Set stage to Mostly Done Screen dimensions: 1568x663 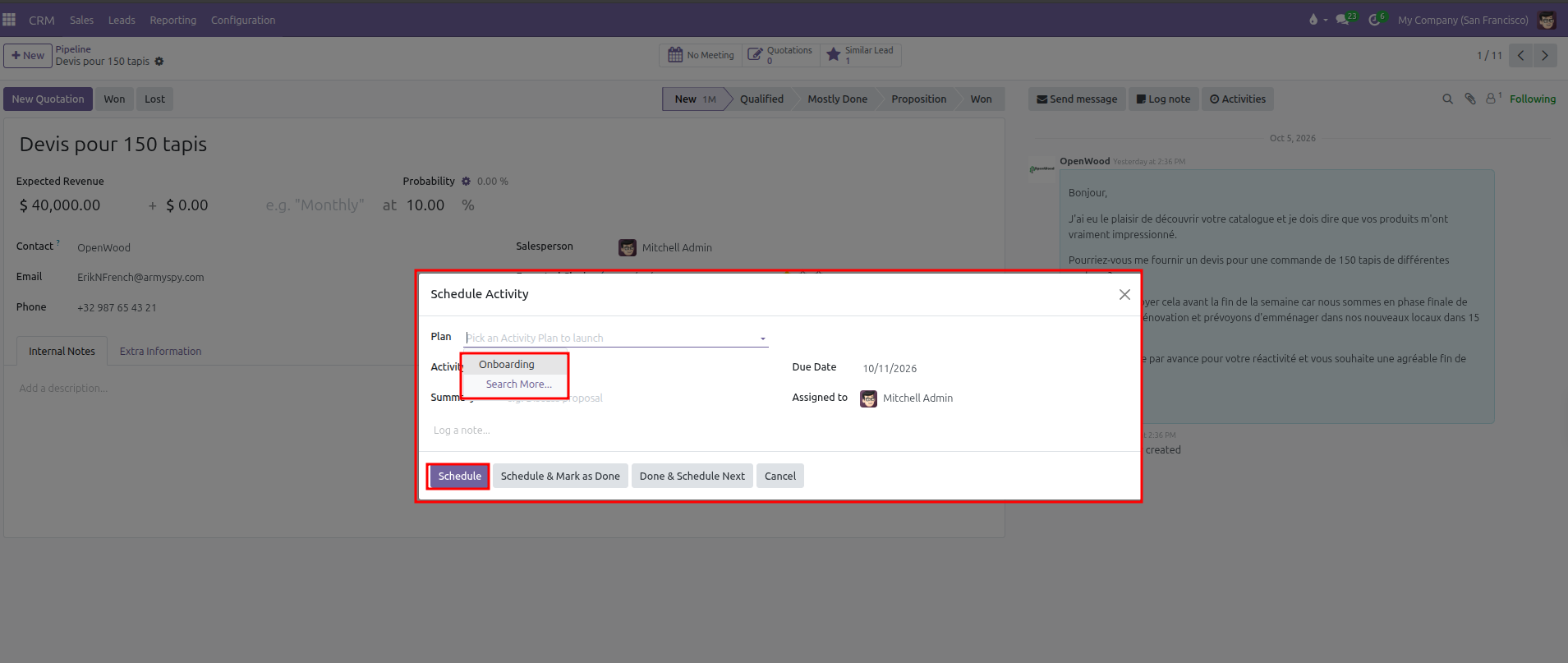tap(837, 99)
